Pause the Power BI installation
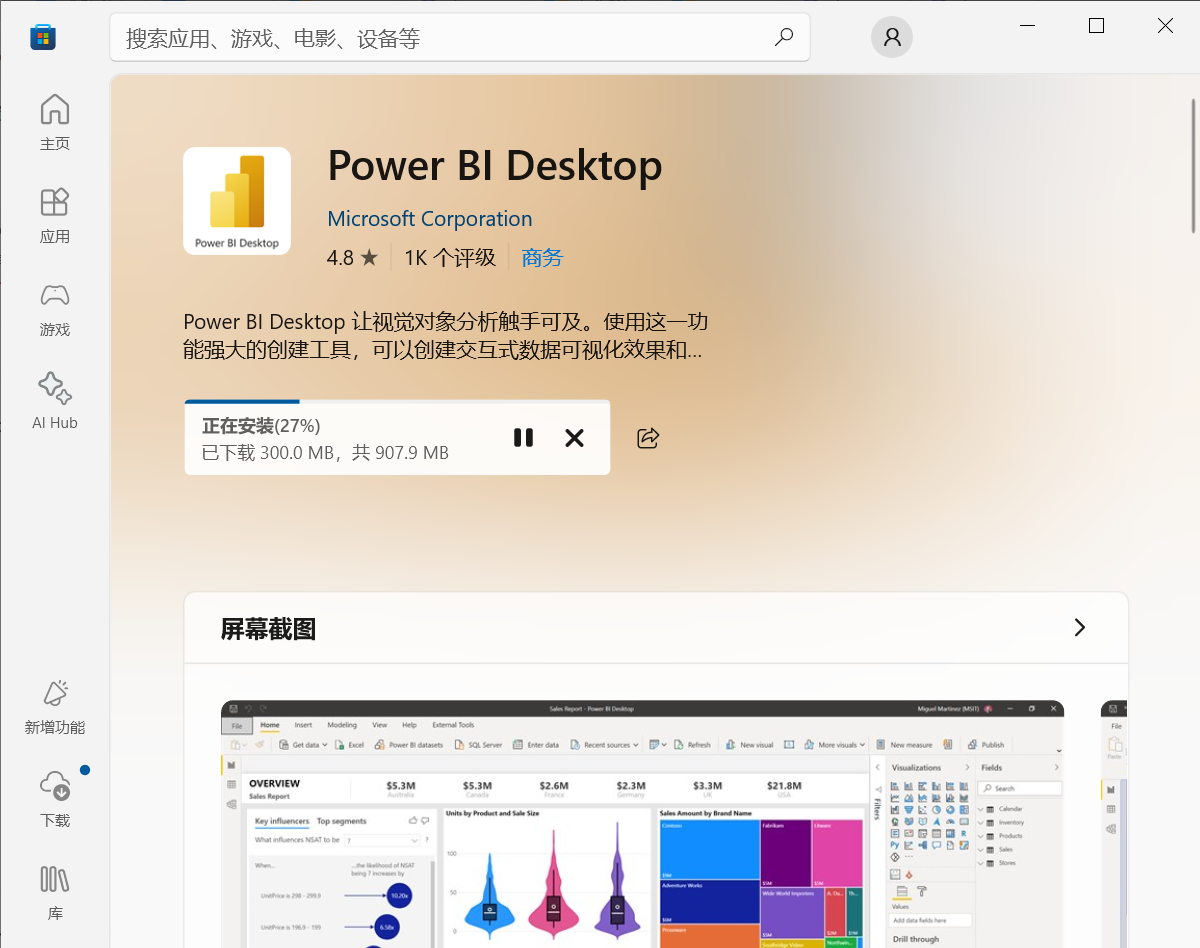 [x=523, y=438]
